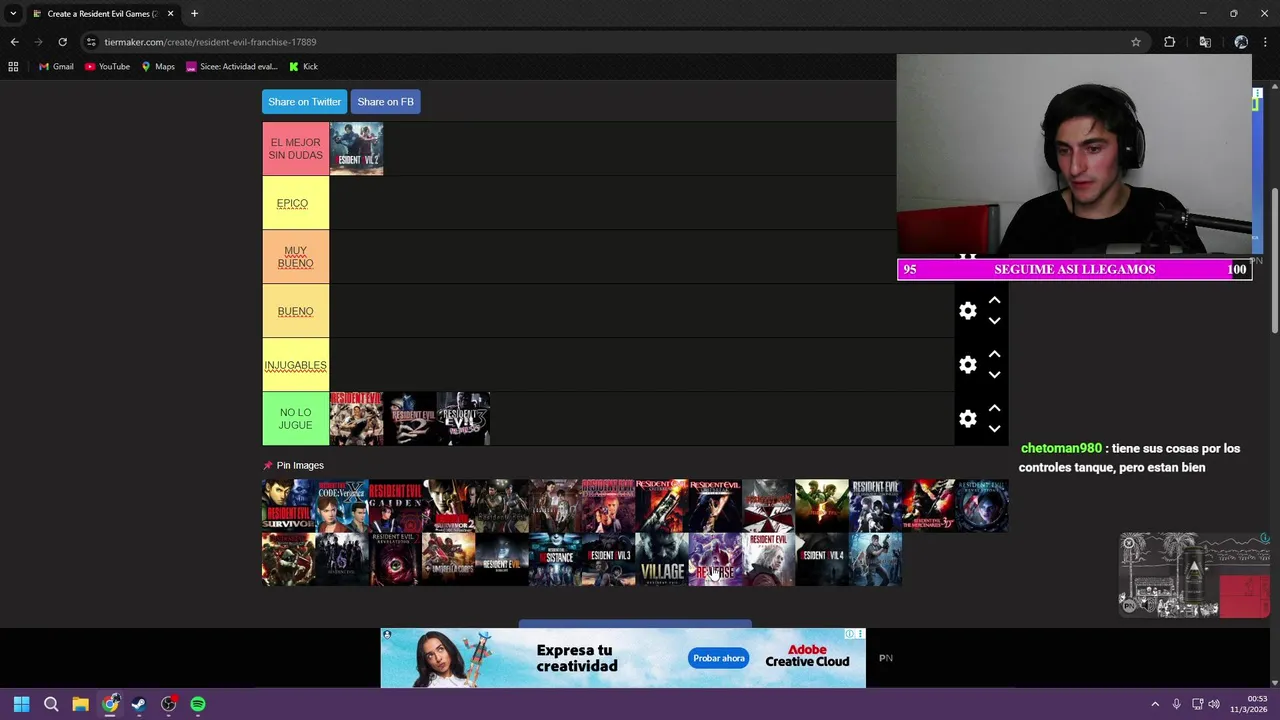Click Pin Images label
Viewport: 1280px width, 720px height.
(x=300, y=466)
